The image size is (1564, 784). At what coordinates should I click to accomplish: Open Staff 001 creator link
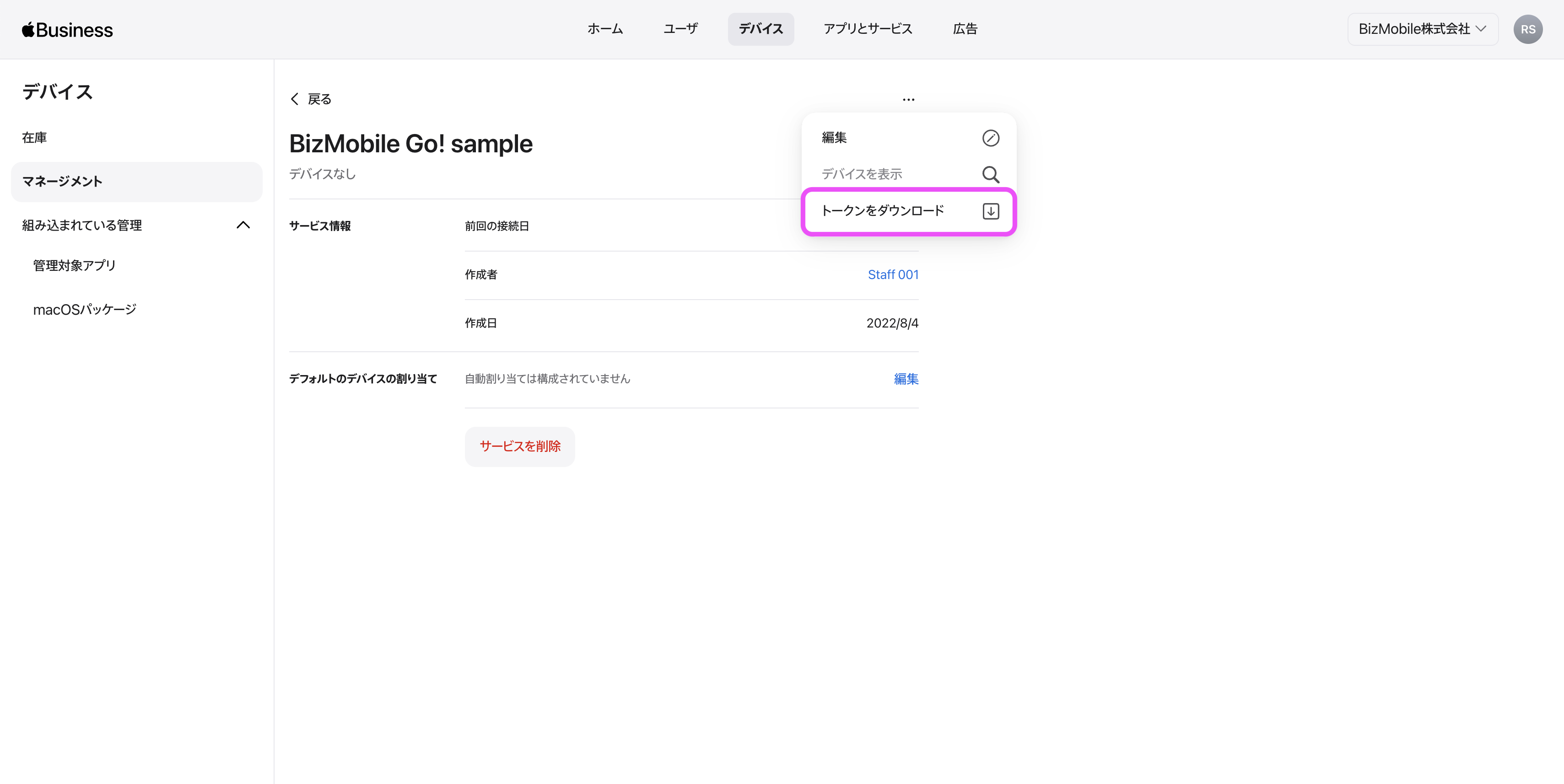892,275
